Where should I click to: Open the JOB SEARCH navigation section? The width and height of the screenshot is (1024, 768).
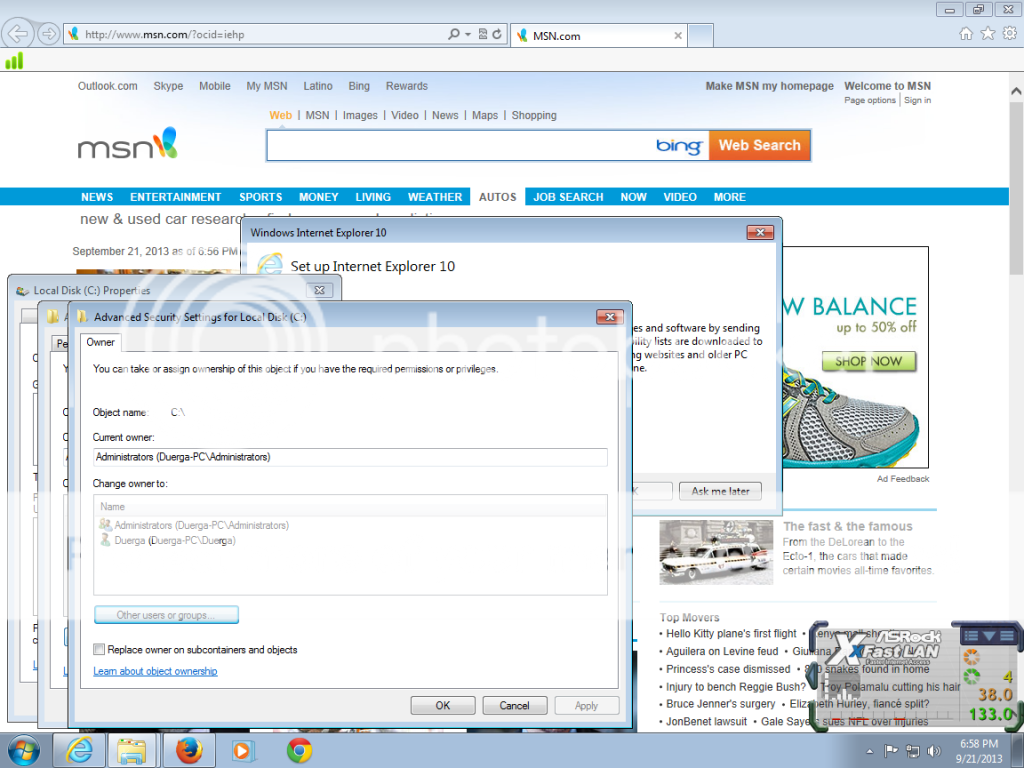click(x=568, y=197)
